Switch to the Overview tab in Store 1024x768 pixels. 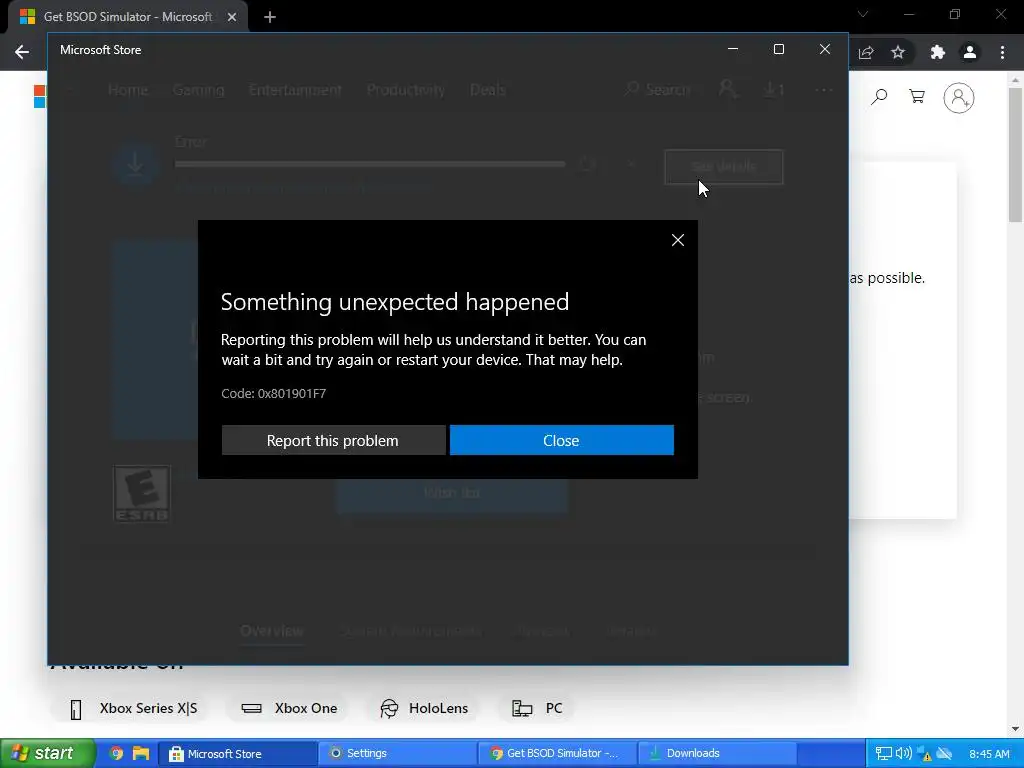[x=272, y=631]
